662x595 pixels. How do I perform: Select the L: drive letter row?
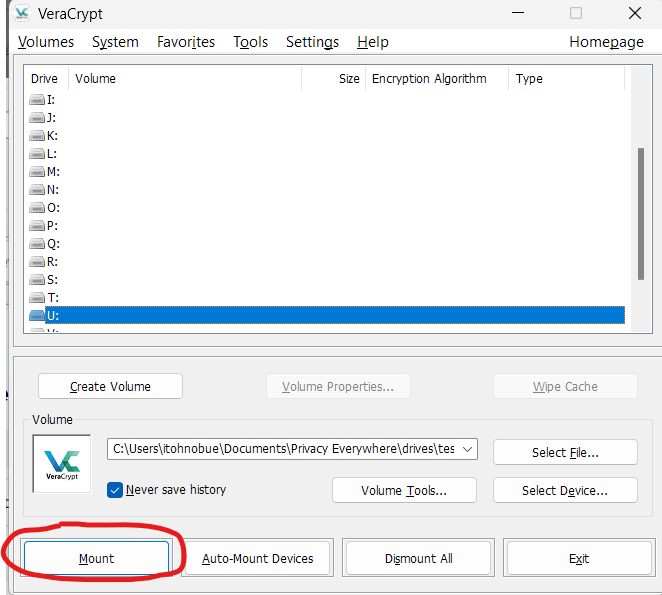(x=327, y=154)
